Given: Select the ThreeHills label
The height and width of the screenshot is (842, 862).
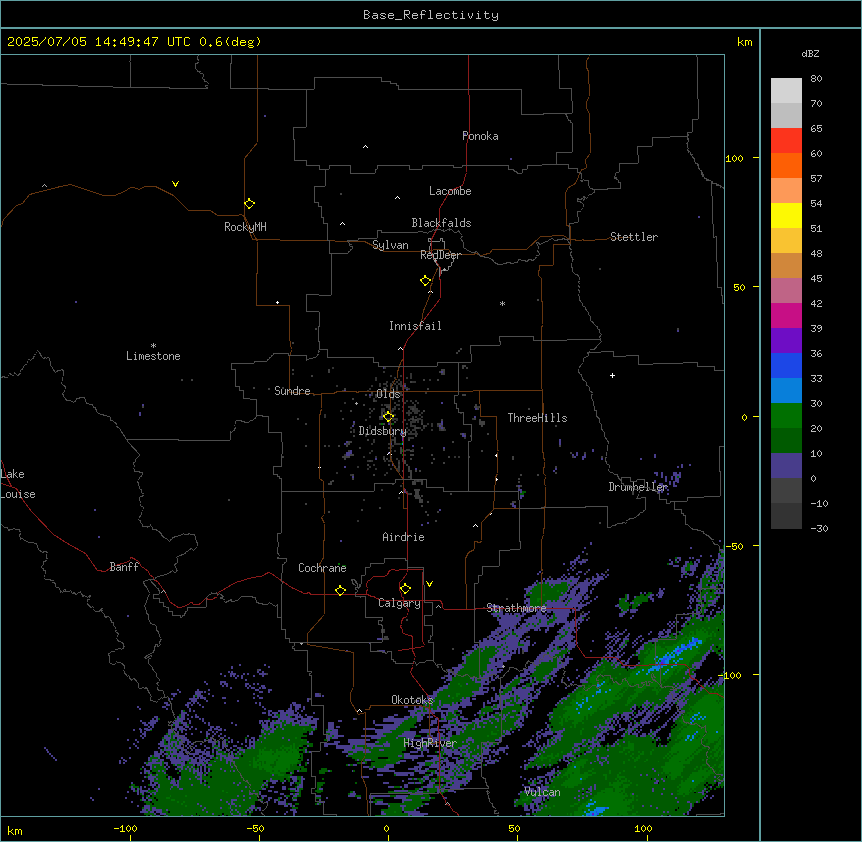Looking at the screenshot, I should click(x=537, y=418).
